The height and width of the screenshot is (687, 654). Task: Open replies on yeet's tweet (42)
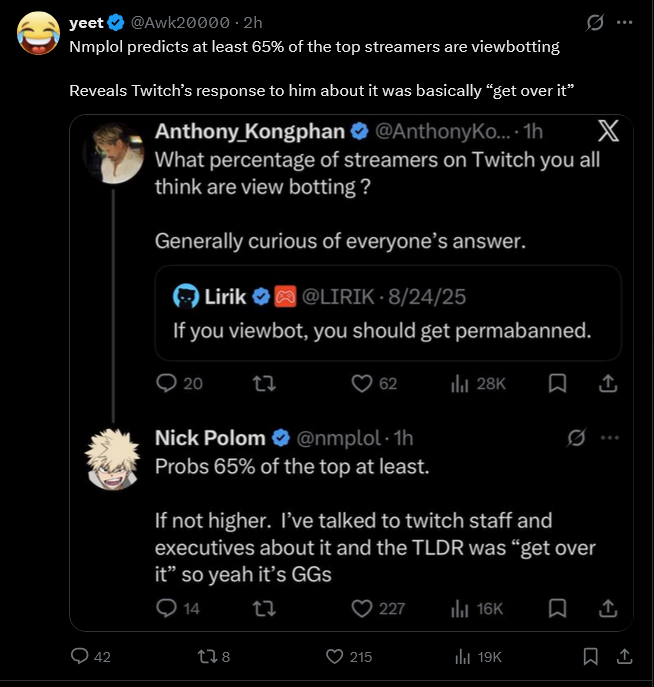79,657
